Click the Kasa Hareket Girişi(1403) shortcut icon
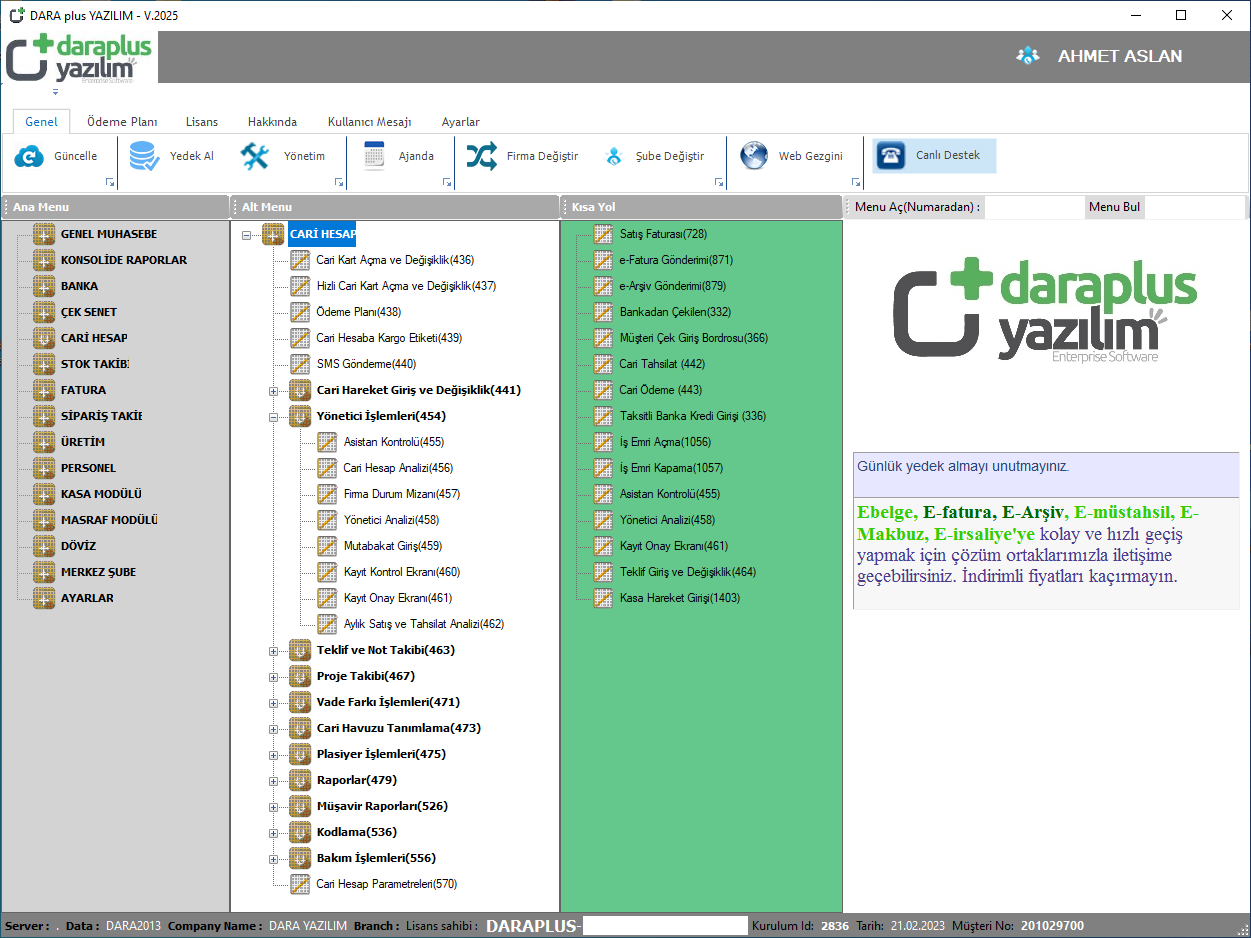The width and height of the screenshot is (1251, 938). (x=603, y=598)
